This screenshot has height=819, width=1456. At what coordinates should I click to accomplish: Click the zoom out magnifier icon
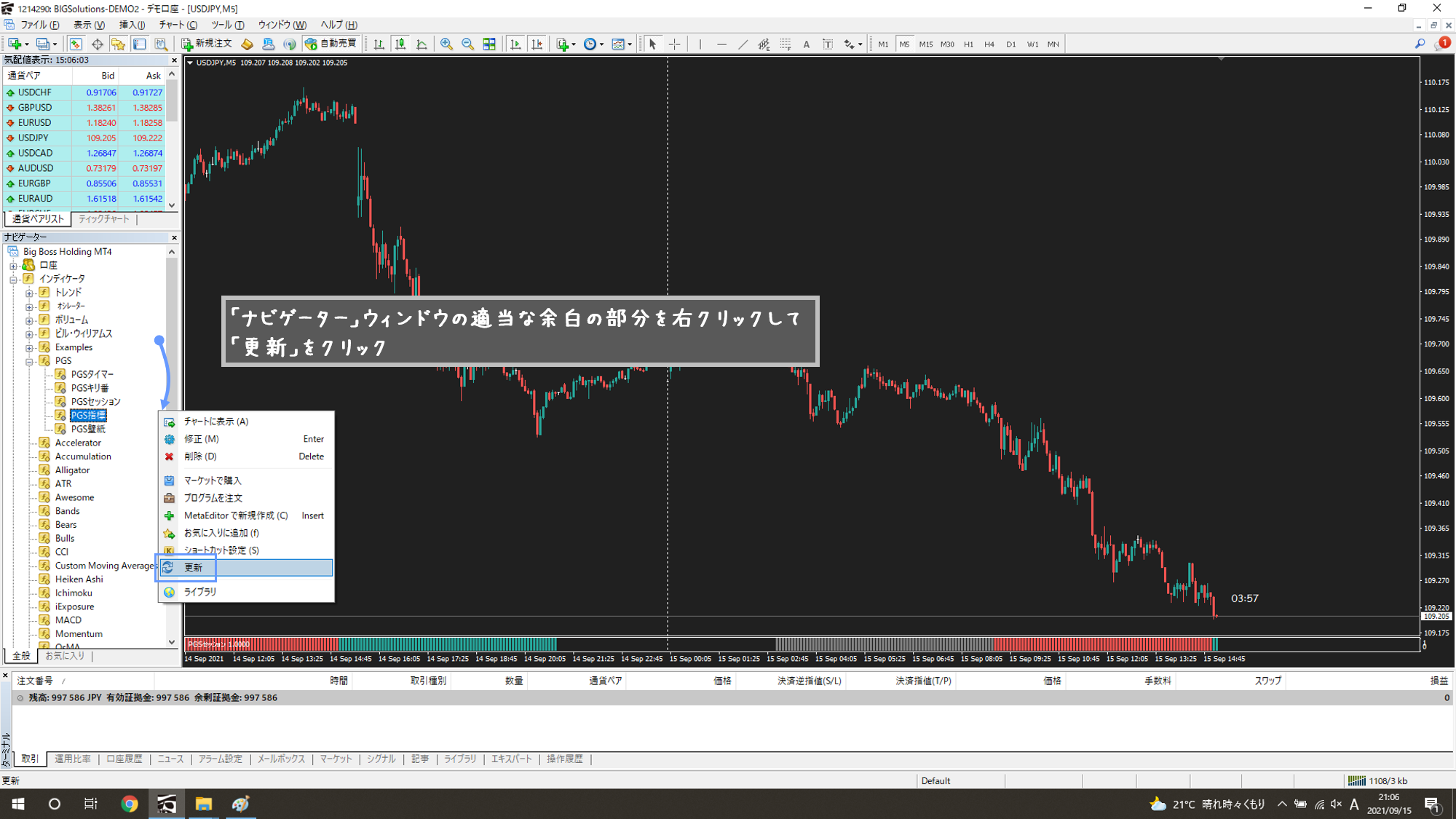pyautogui.click(x=467, y=44)
